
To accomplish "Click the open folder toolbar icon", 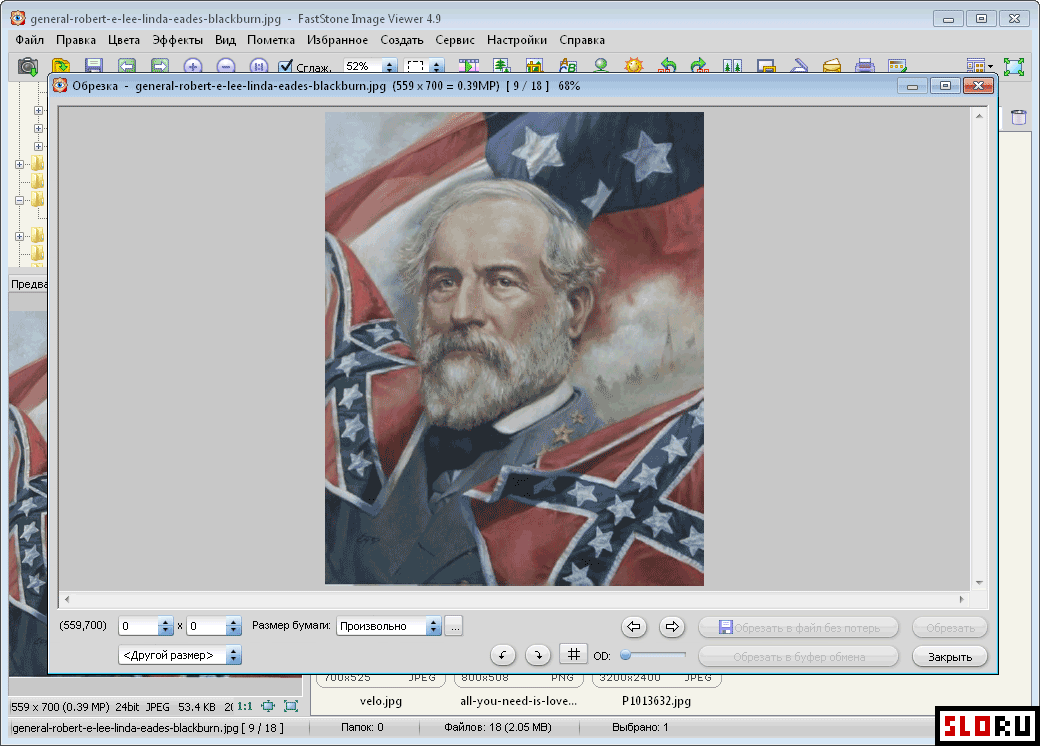I will coord(61,66).
